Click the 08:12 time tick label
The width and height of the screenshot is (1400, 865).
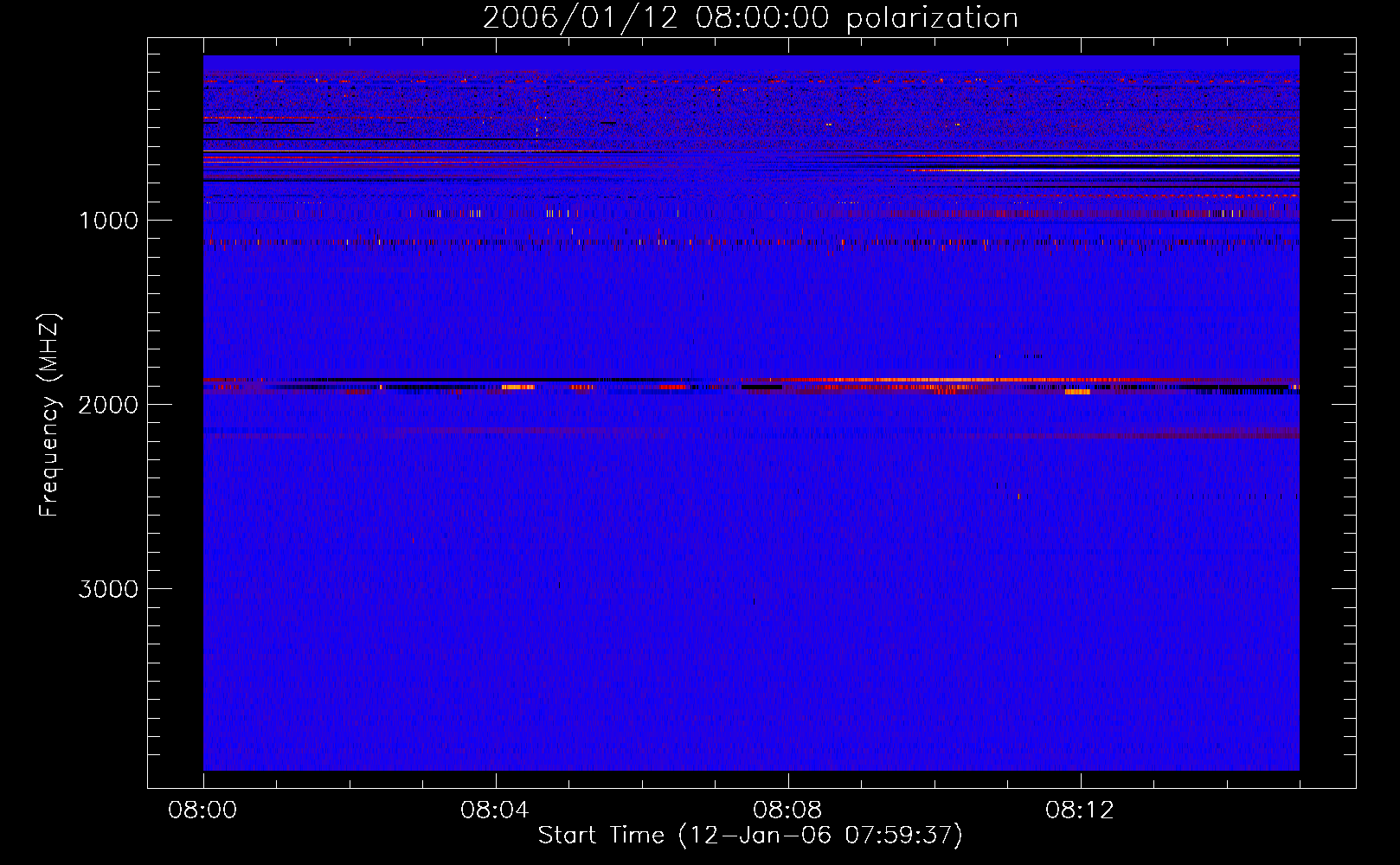tap(1080, 811)
